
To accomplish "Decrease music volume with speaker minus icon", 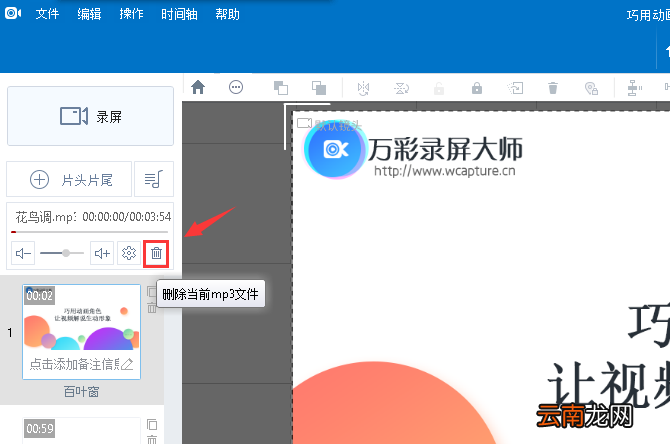I will (x=23, y=253).
